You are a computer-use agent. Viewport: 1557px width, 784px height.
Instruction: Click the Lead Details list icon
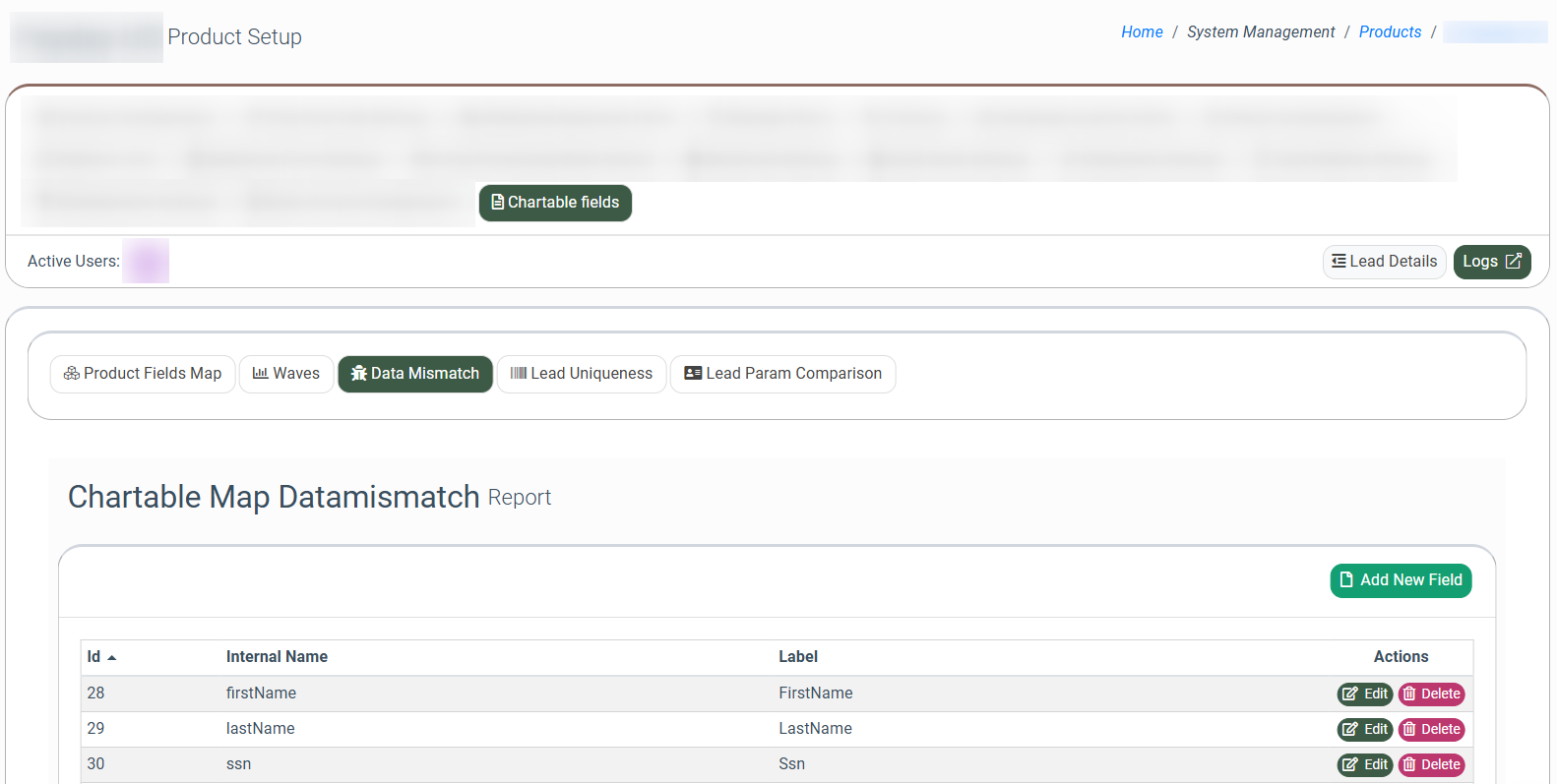tap(1339, 262)
